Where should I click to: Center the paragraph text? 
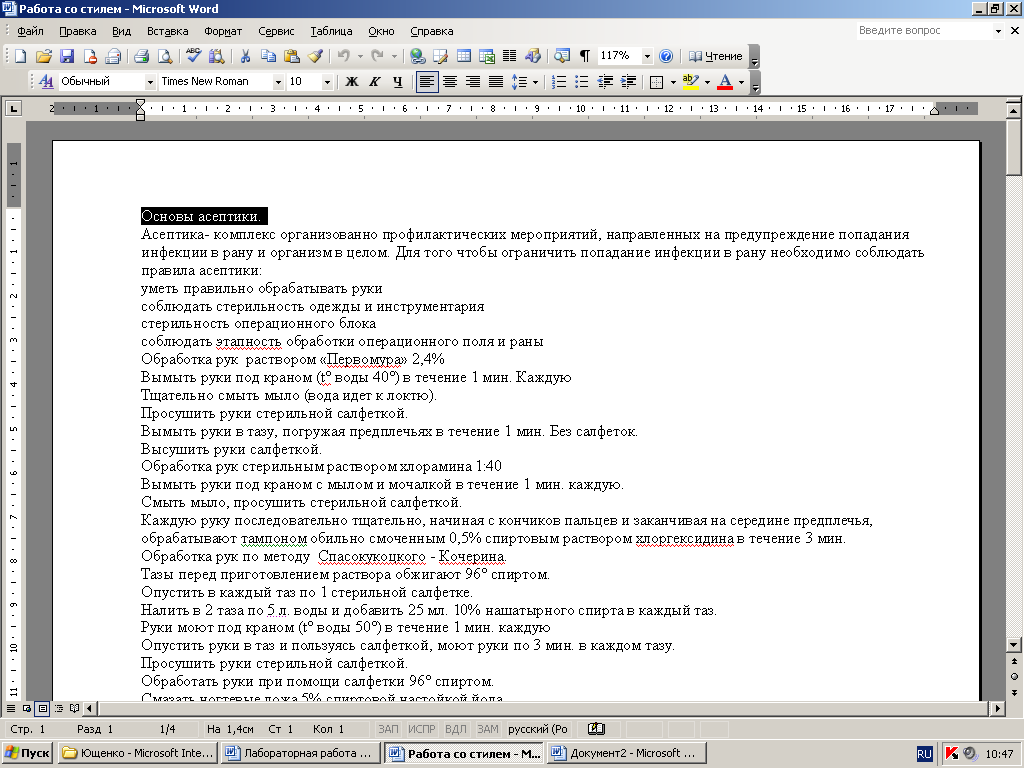click(x=450, y=82)
